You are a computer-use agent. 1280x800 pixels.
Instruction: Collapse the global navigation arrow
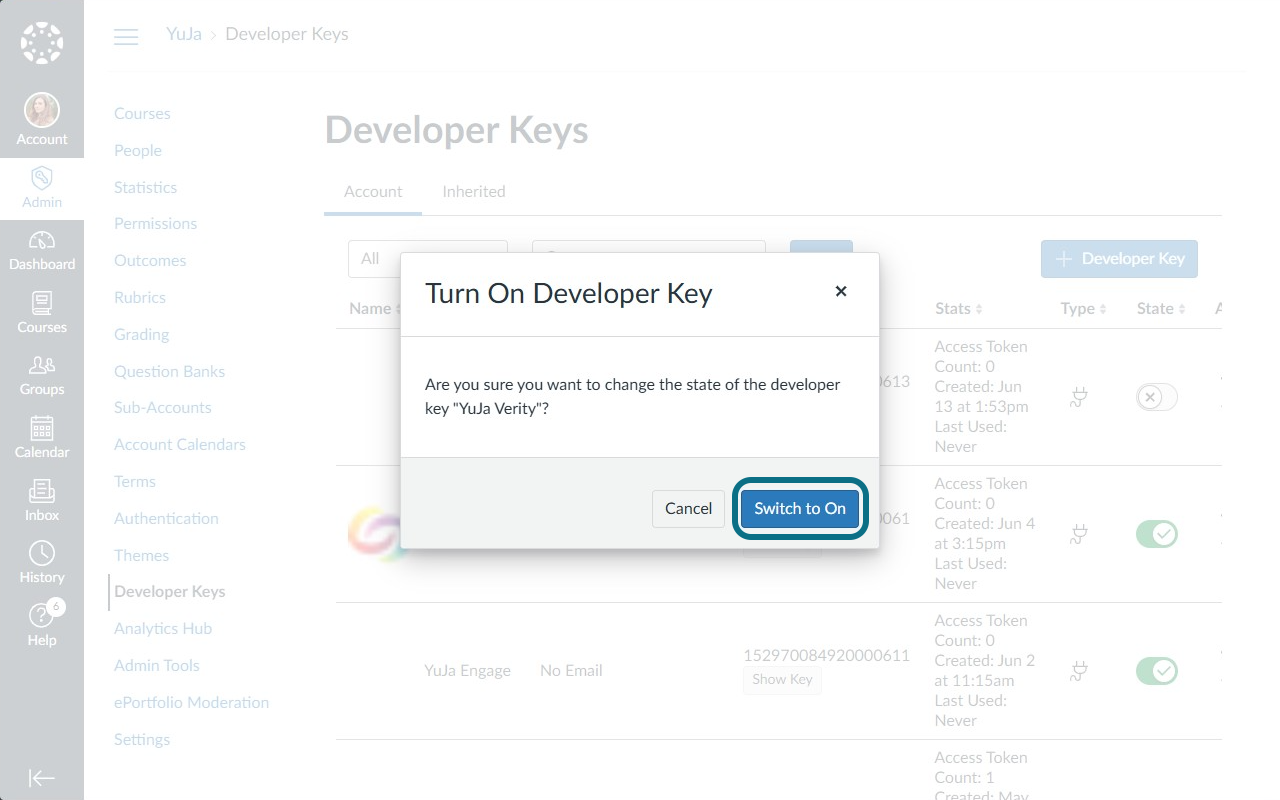point(42,778)
